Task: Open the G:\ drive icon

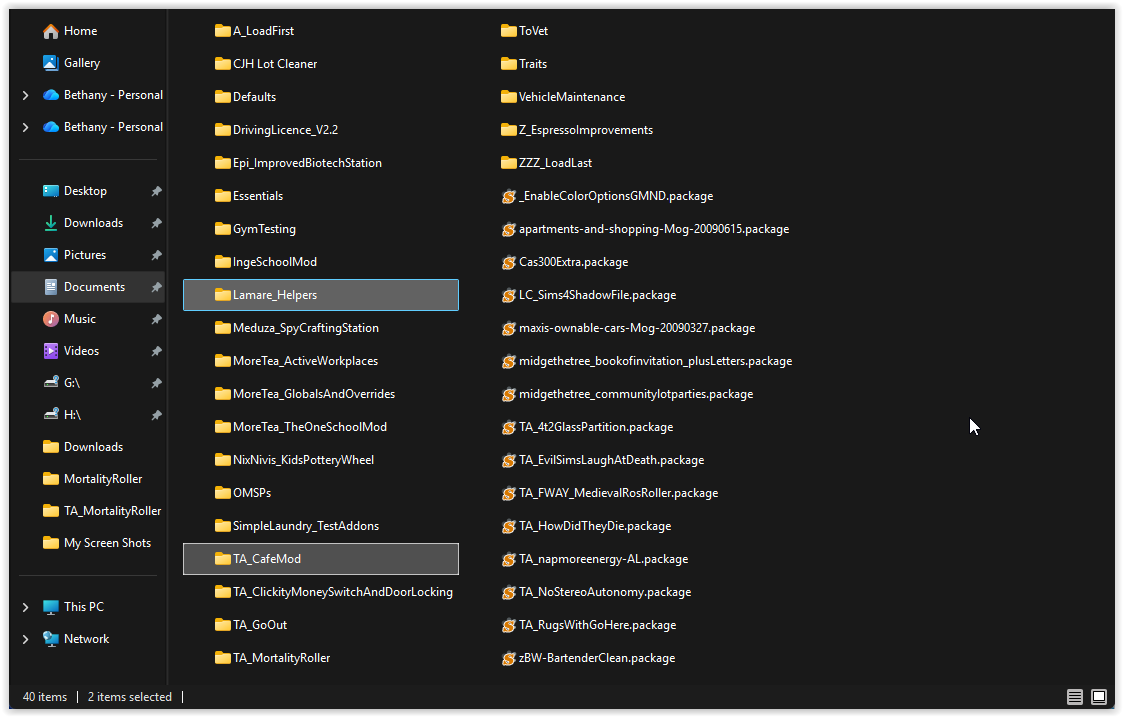Action: pos(51,382)
